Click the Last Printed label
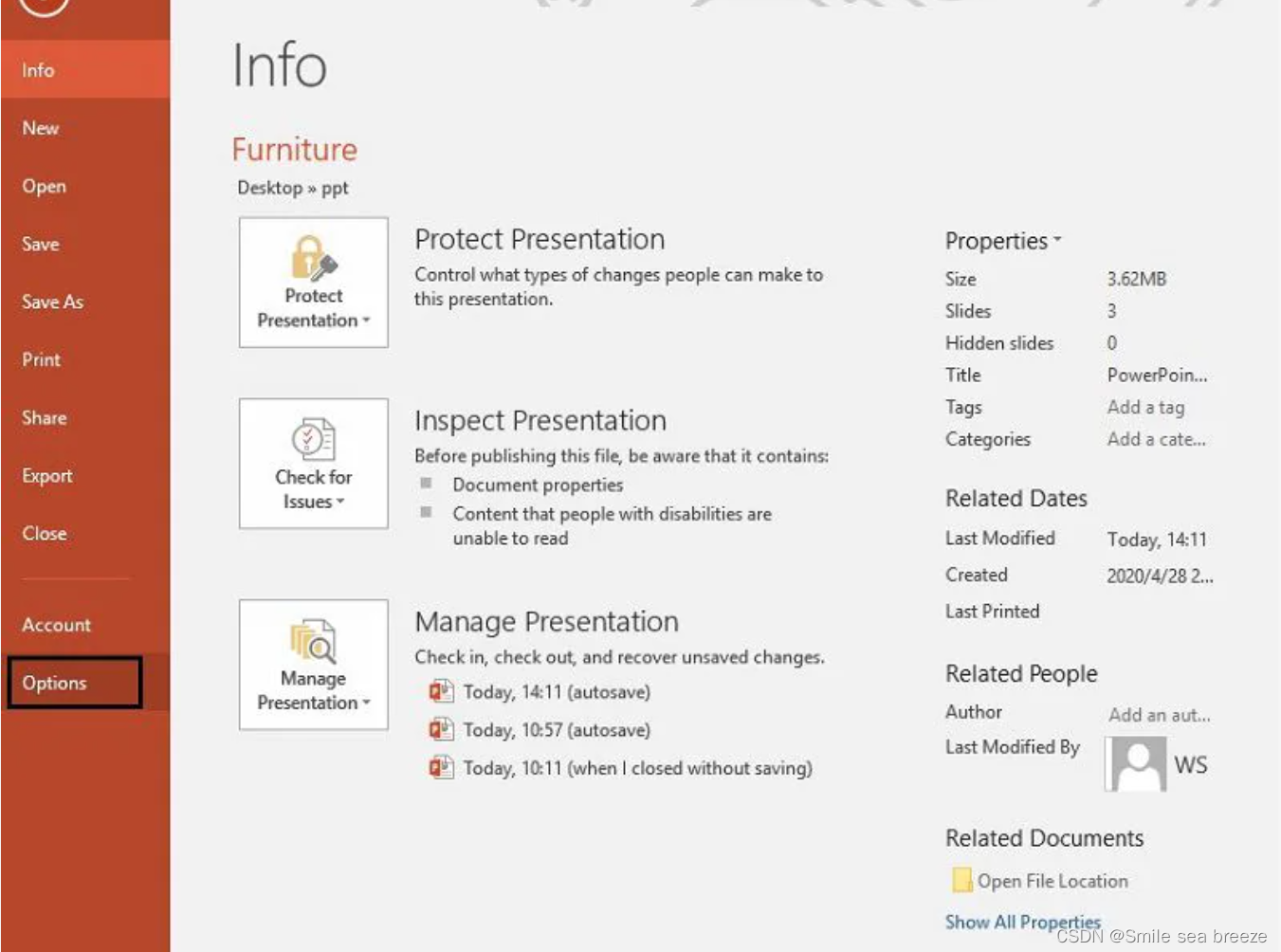The image size is (1281, 952). [992, 612]
